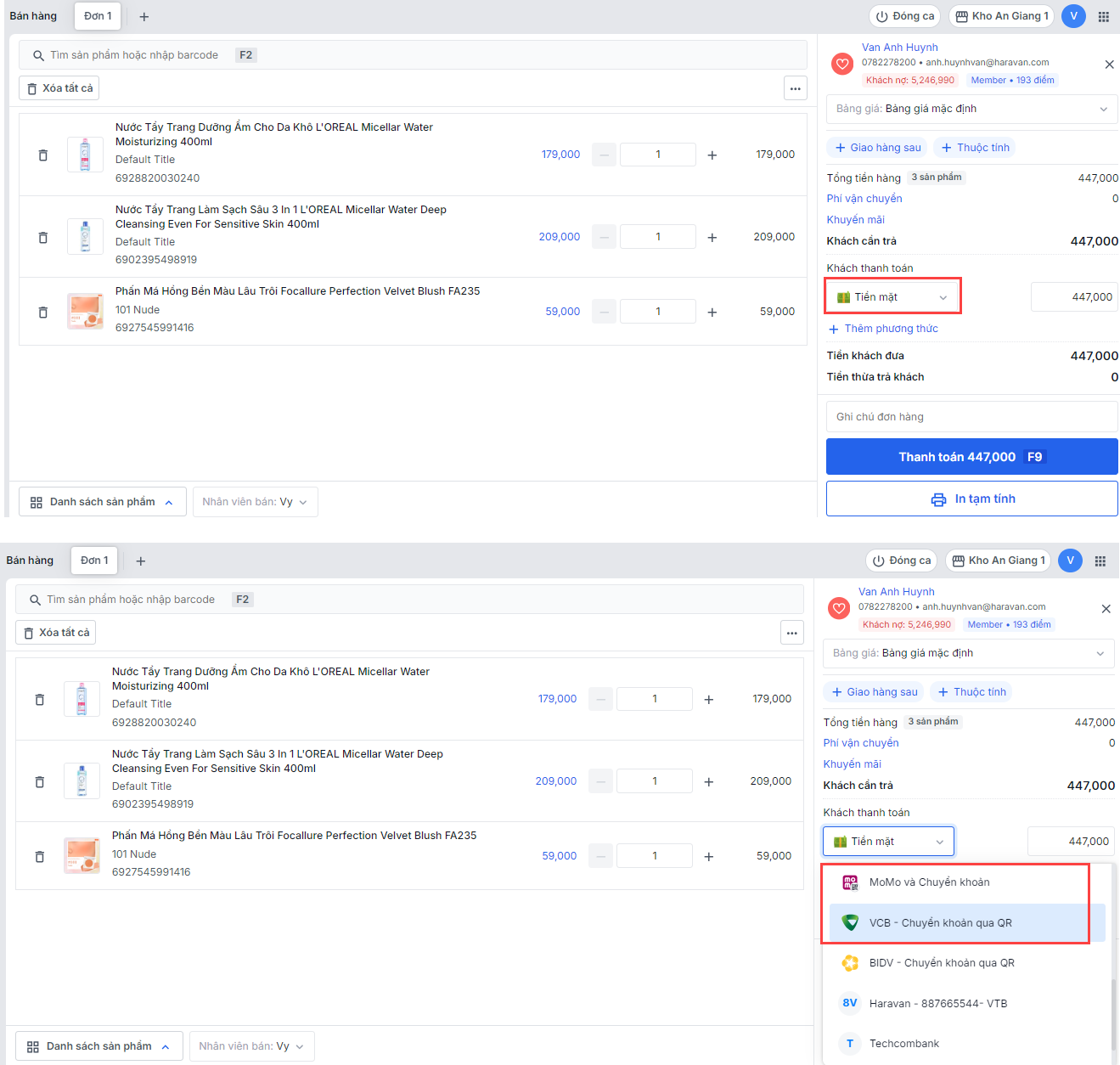Expand Bảng giá mặc định dropdown in upper panel
Viewport: 1120px width, 1065px height.
(971, 109)
